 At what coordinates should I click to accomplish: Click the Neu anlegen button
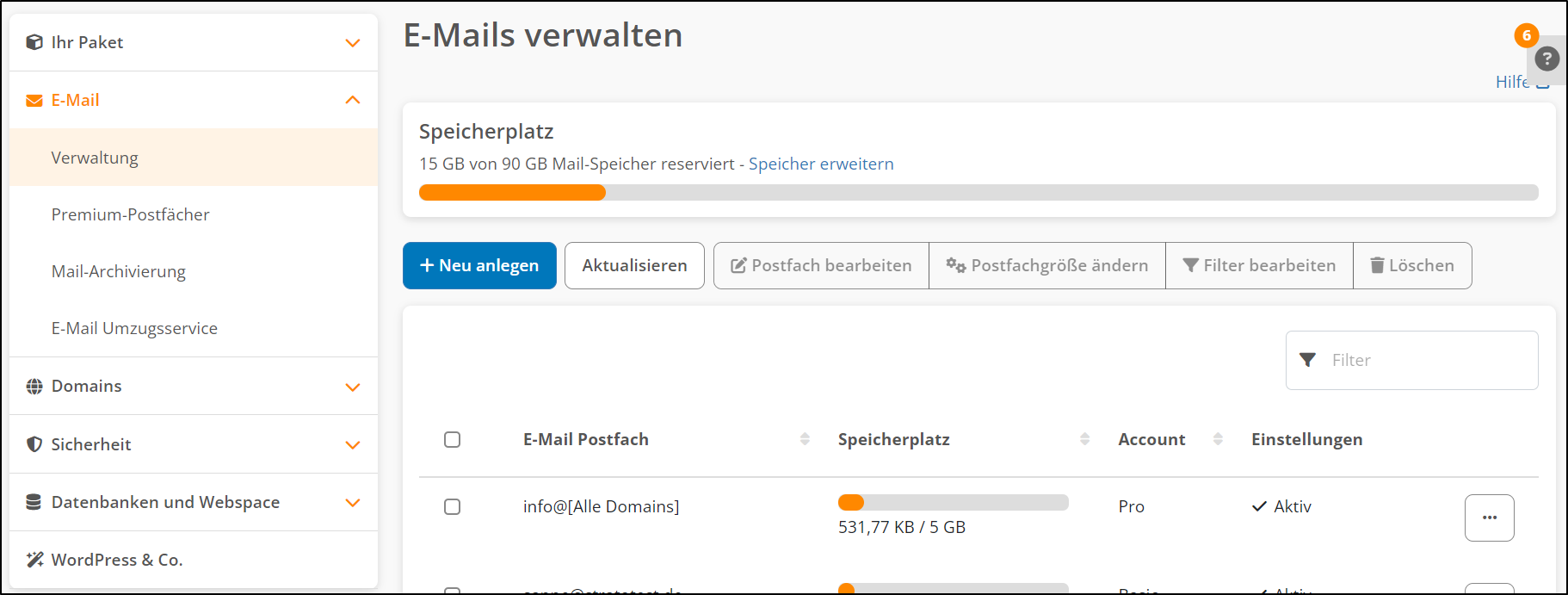click(x=479, y=265)
